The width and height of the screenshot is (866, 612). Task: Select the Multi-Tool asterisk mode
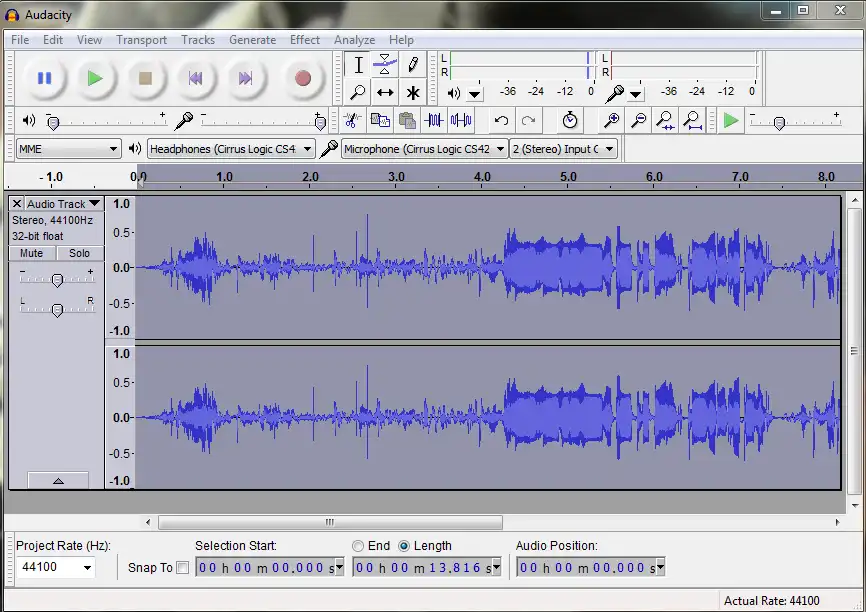point(413,92)
